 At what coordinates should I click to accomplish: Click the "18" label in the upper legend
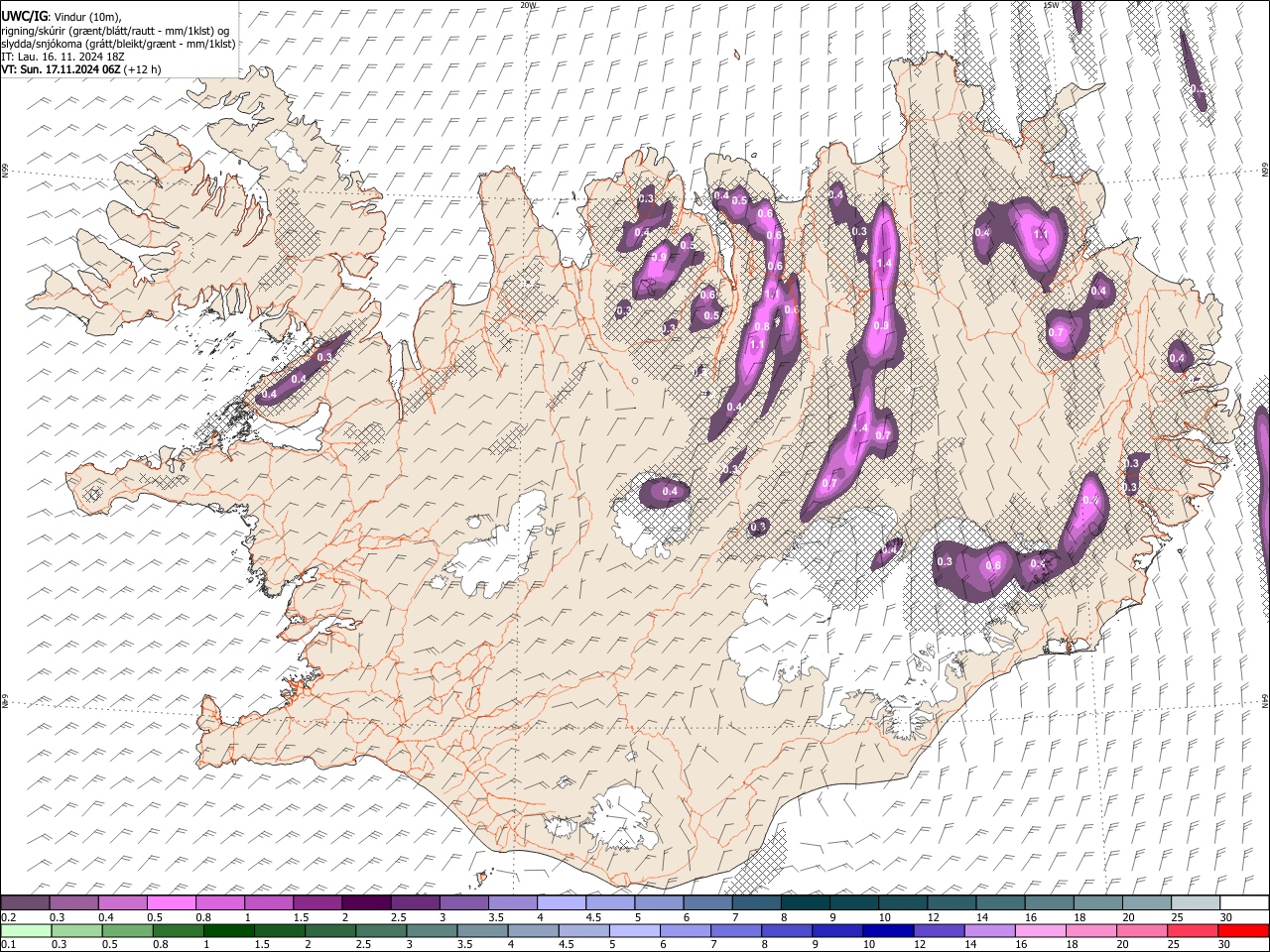click(1079, 917)
